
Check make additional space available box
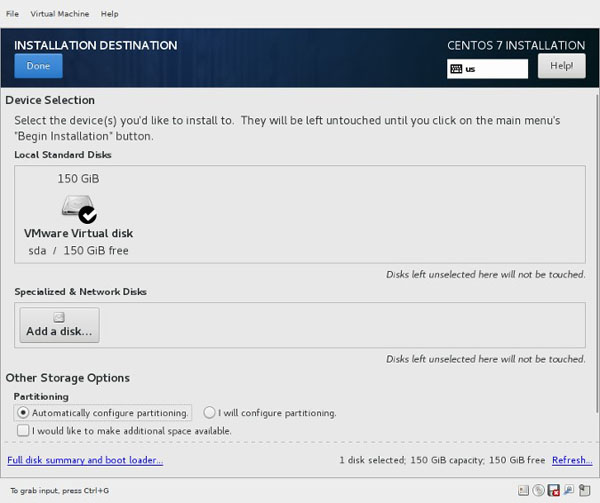coord(23,431)
